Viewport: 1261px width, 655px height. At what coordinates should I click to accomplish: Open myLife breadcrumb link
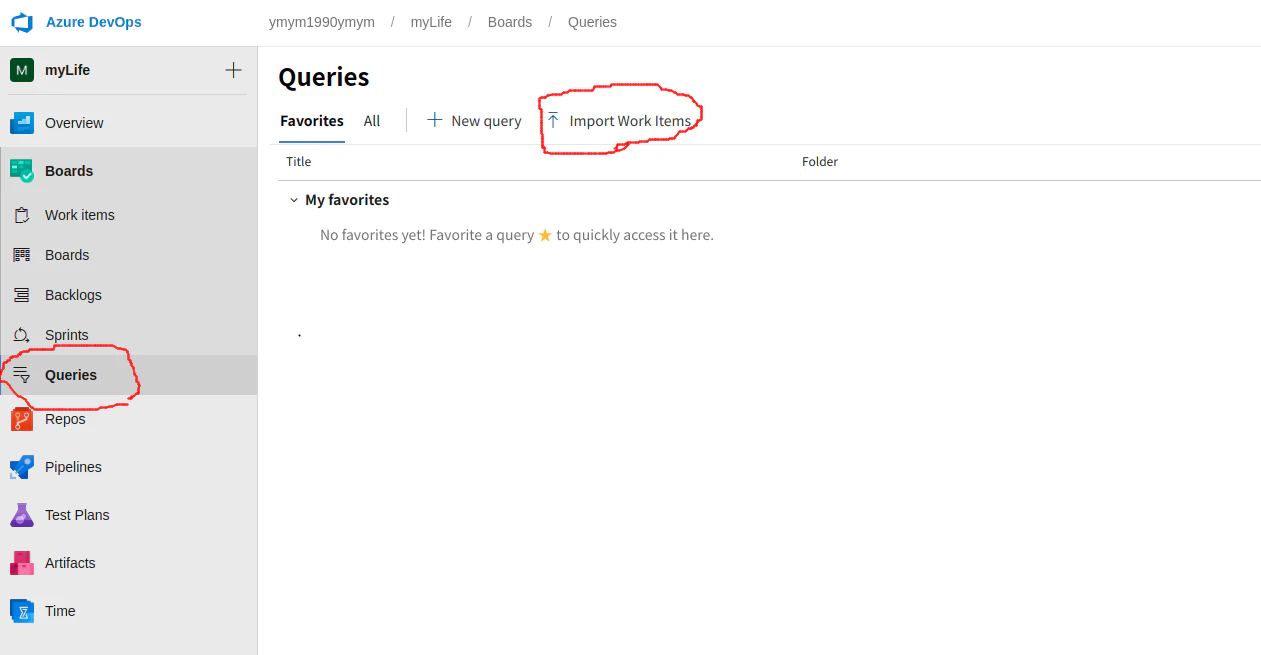(x=431, y=22)
